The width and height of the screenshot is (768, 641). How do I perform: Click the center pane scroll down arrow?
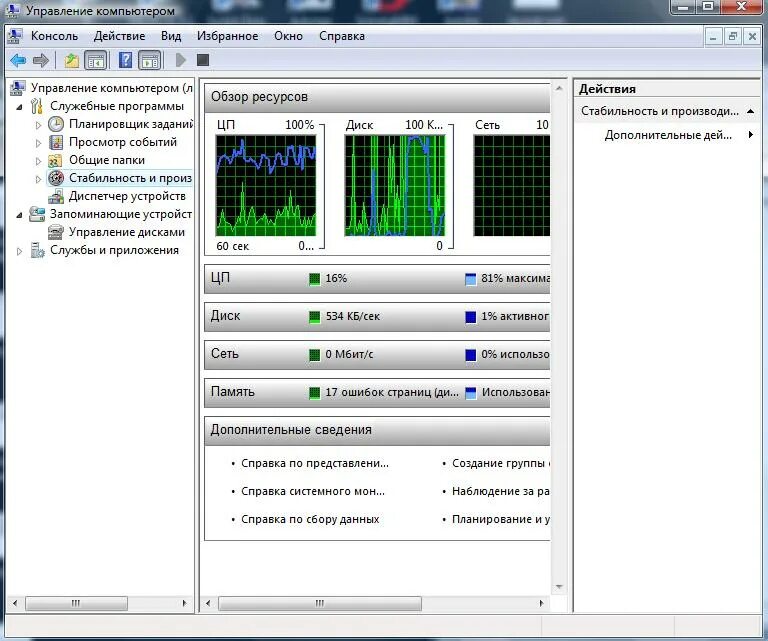(x=559, y=587)
